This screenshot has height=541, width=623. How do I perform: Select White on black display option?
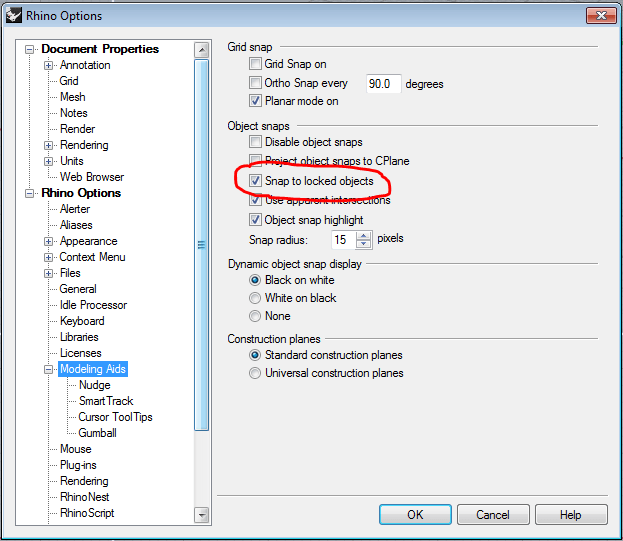(x=255, y=298)
